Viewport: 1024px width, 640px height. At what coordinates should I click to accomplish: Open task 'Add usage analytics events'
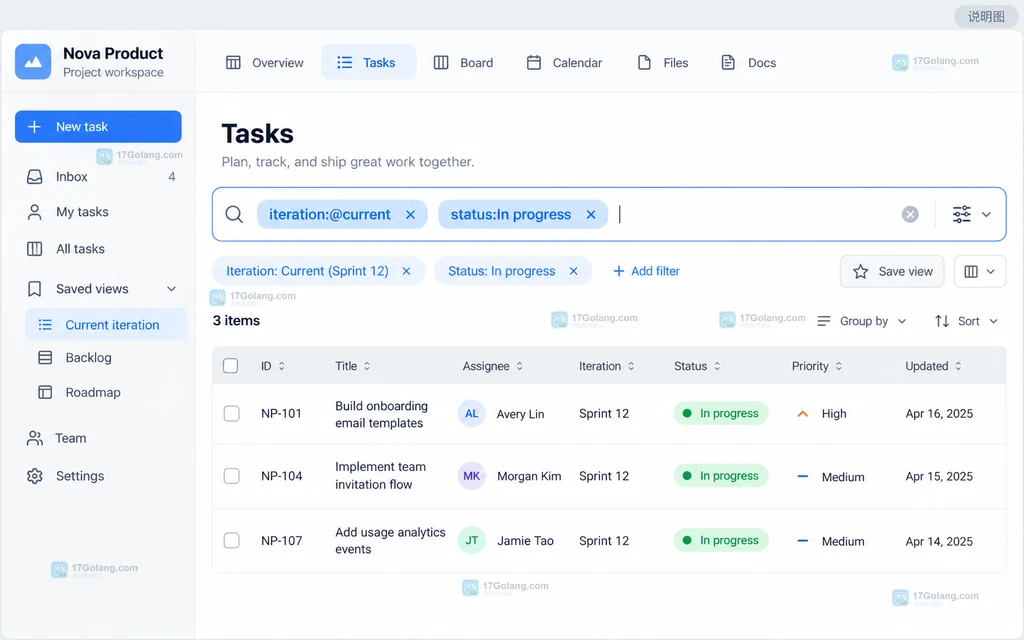coord(390,540)
